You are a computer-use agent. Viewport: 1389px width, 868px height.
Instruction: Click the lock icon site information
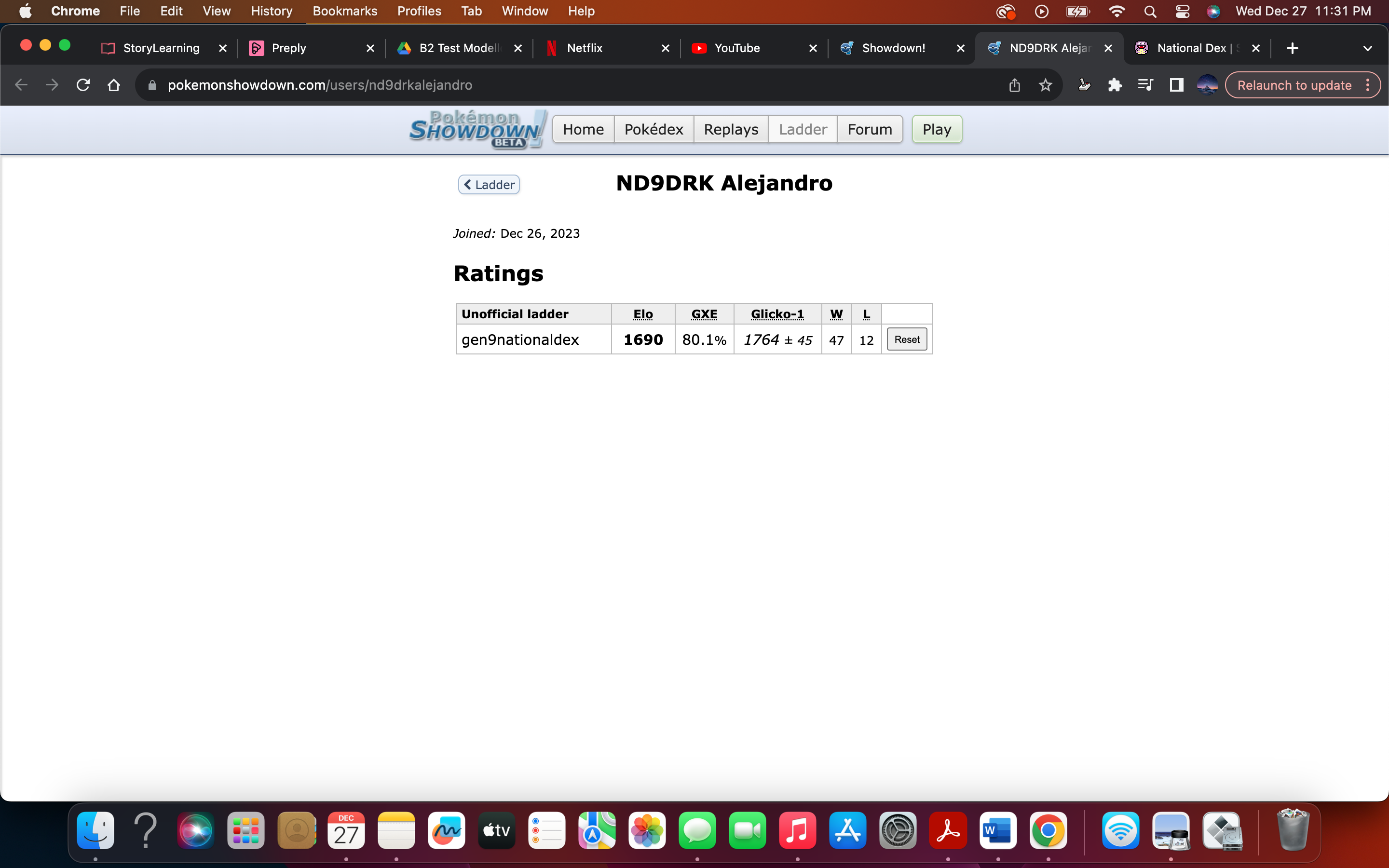point(152,85)
